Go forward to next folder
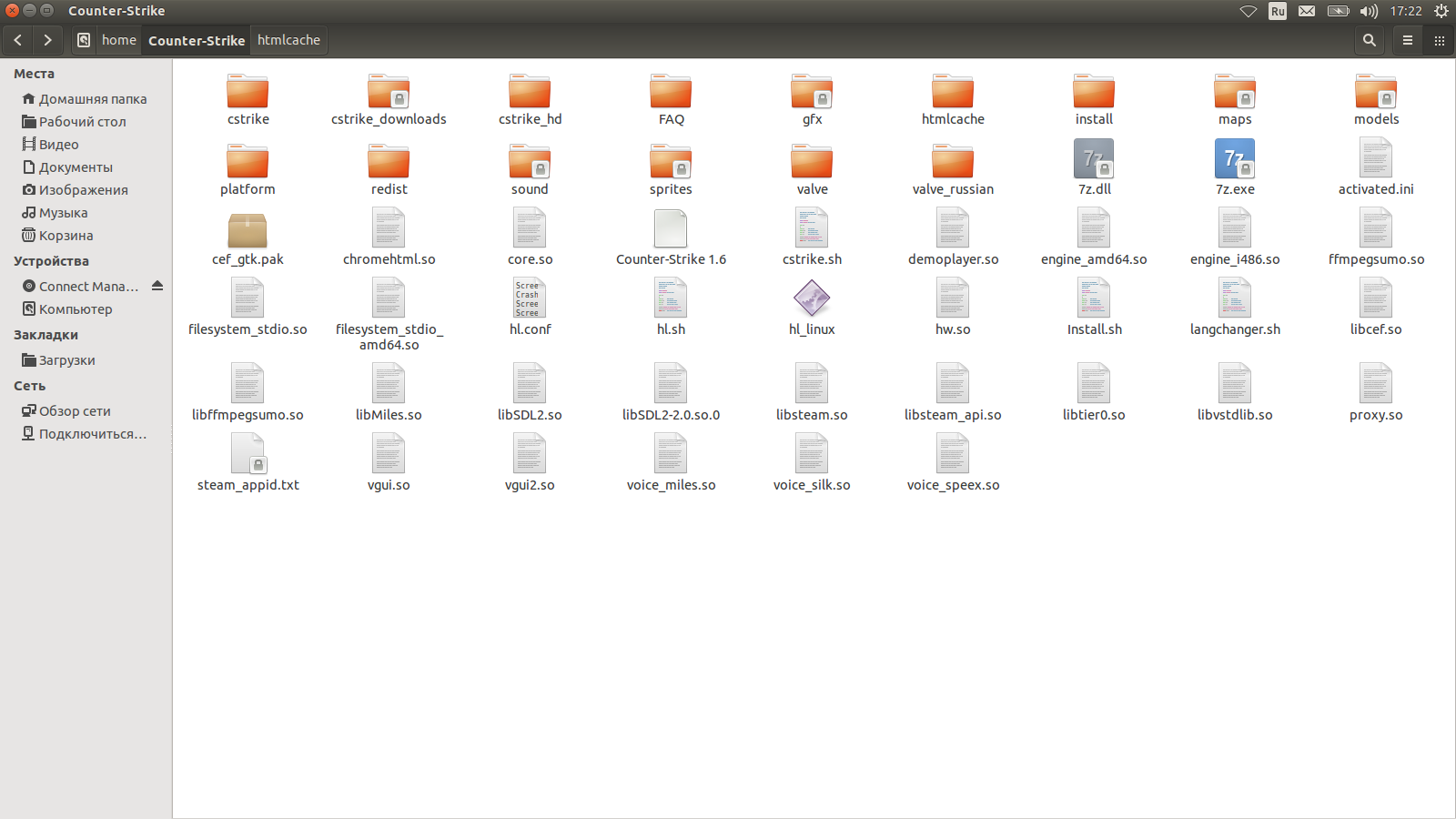This screenshot has width=1456, height=819. [x=47, y=40]
